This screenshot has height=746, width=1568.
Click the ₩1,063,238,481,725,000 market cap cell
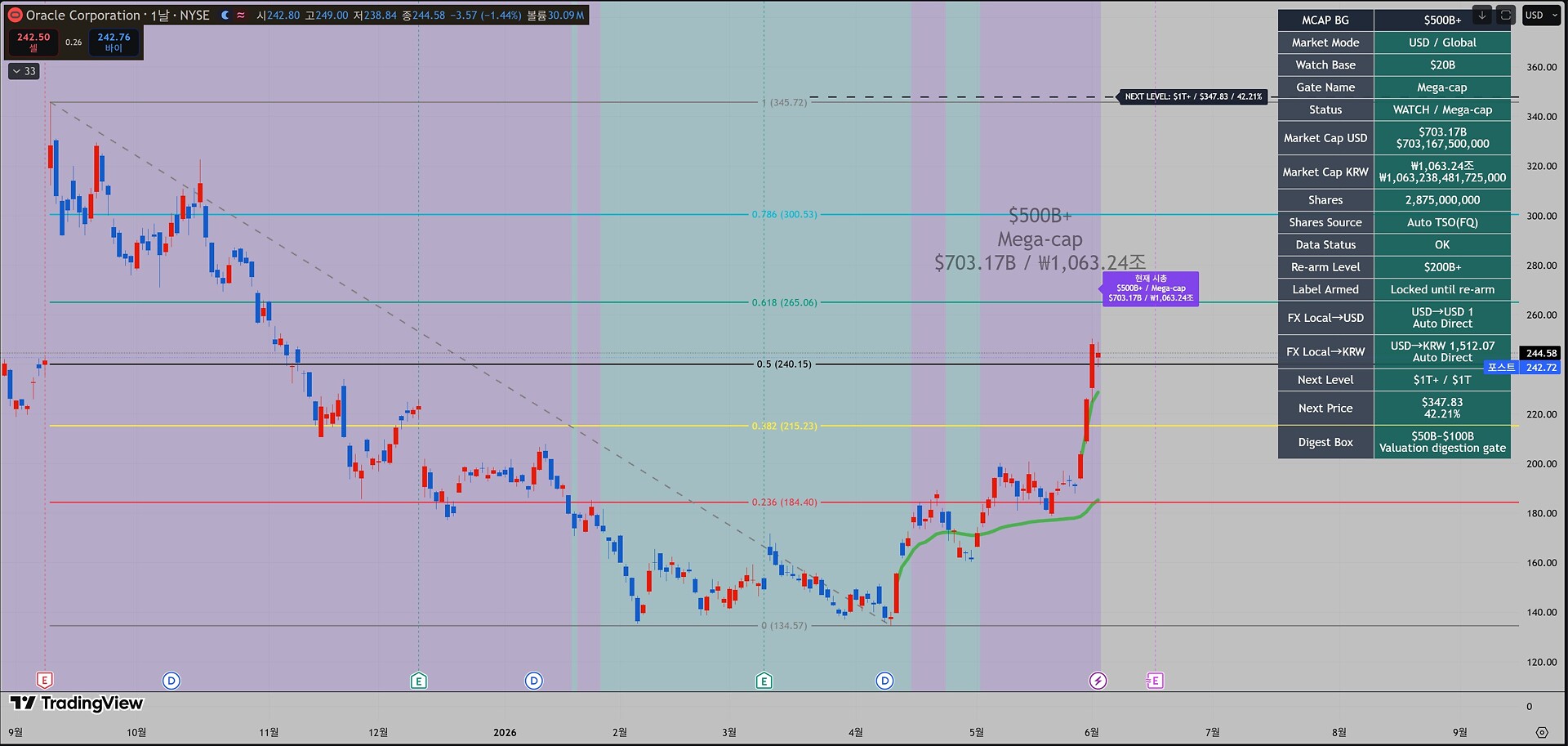click(x=1442, y=172)
